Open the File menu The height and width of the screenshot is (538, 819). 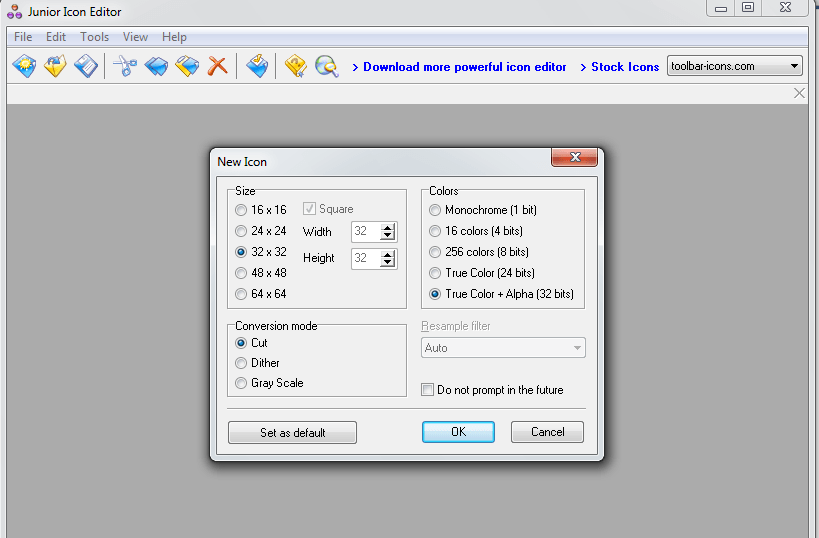tap(23, 37)
